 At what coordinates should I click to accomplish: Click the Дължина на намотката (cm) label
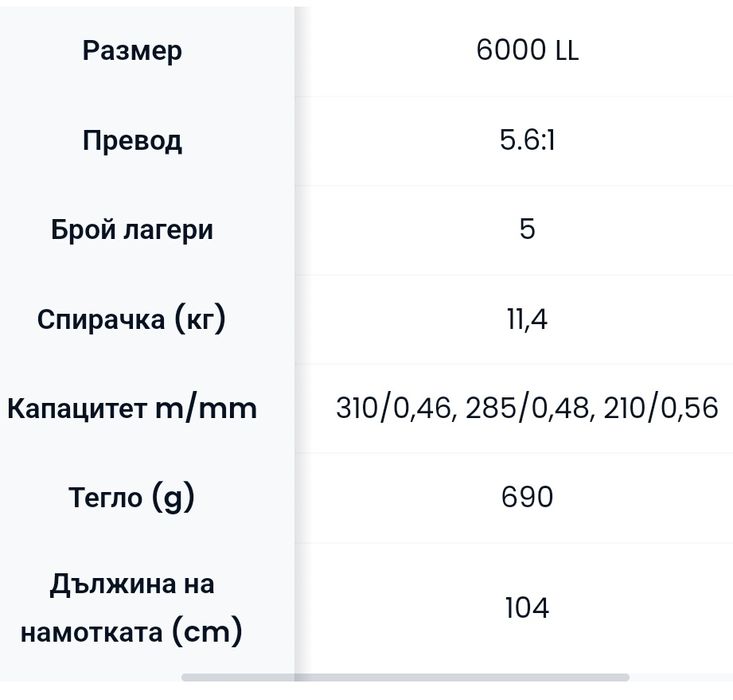(132, 608)
